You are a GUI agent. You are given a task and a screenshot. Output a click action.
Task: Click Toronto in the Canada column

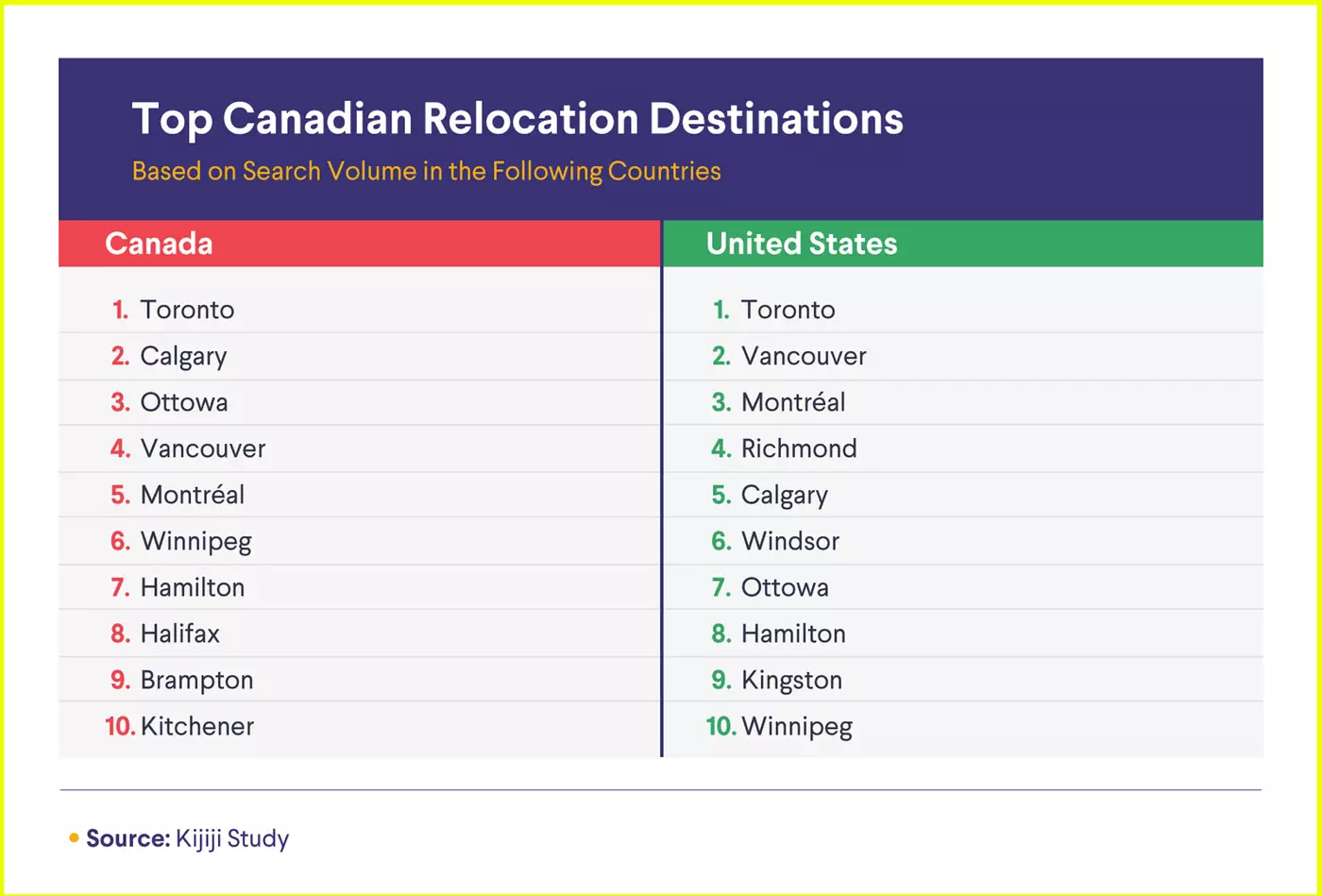[x=187, y=310]
